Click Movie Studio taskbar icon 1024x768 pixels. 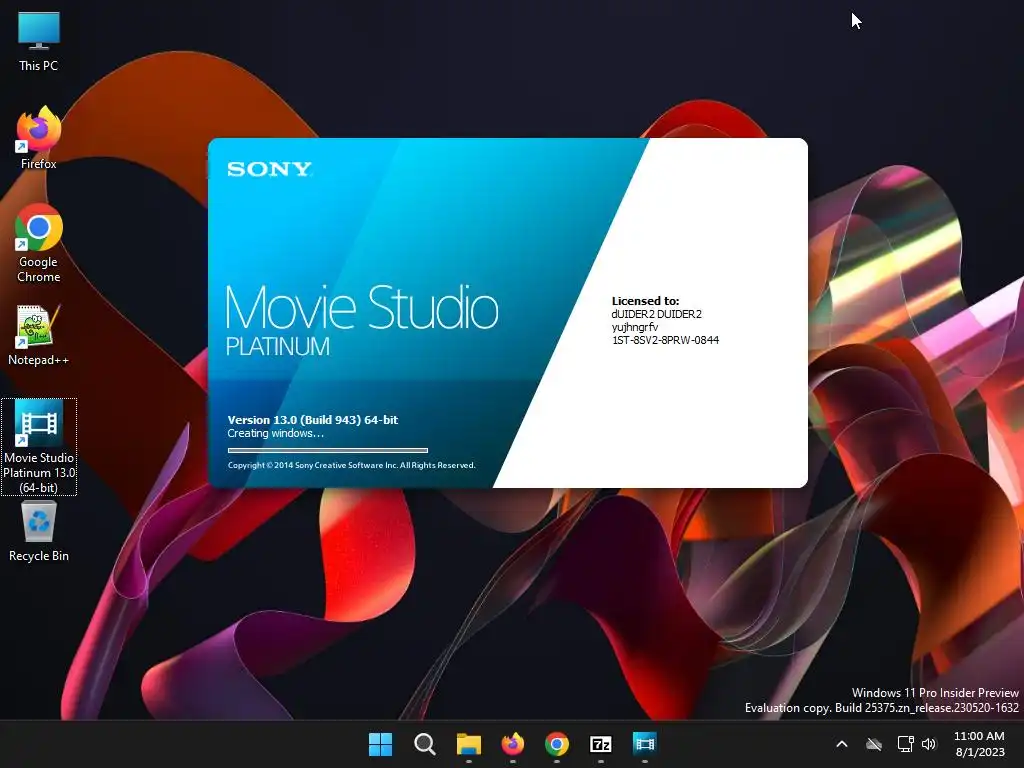tap(645, 744)
